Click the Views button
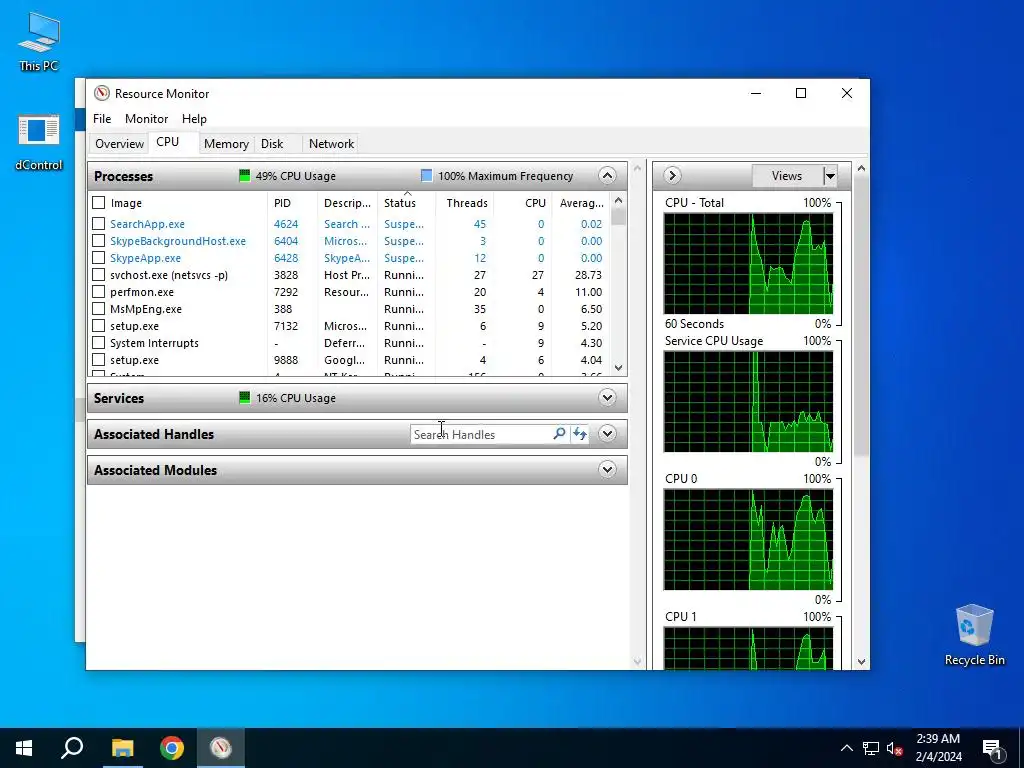This screenshot has height=768, width=1024. pyautogui.click(x=786, y=176)
